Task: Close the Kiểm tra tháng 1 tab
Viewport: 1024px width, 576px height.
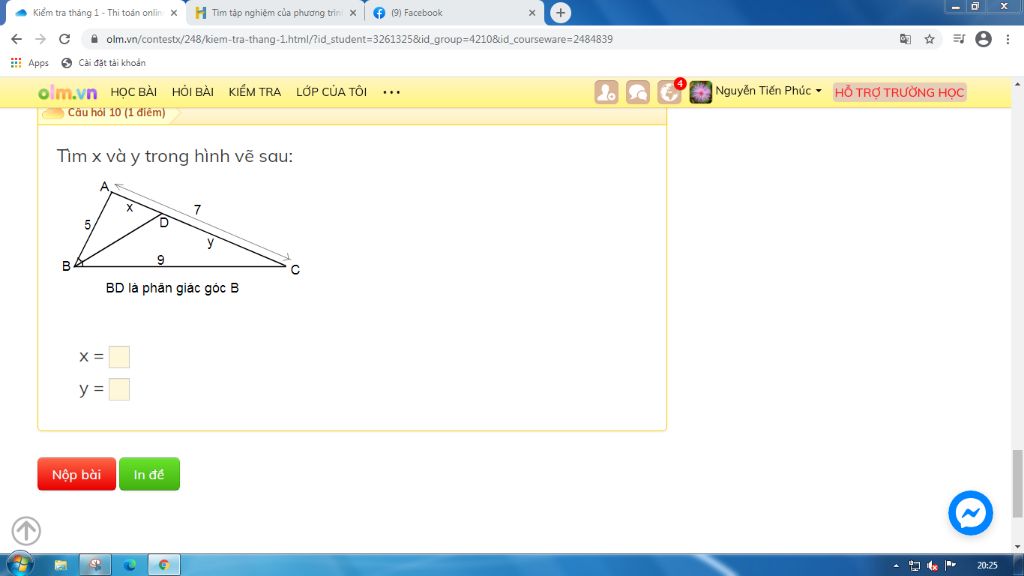Action: pos(174,12)
